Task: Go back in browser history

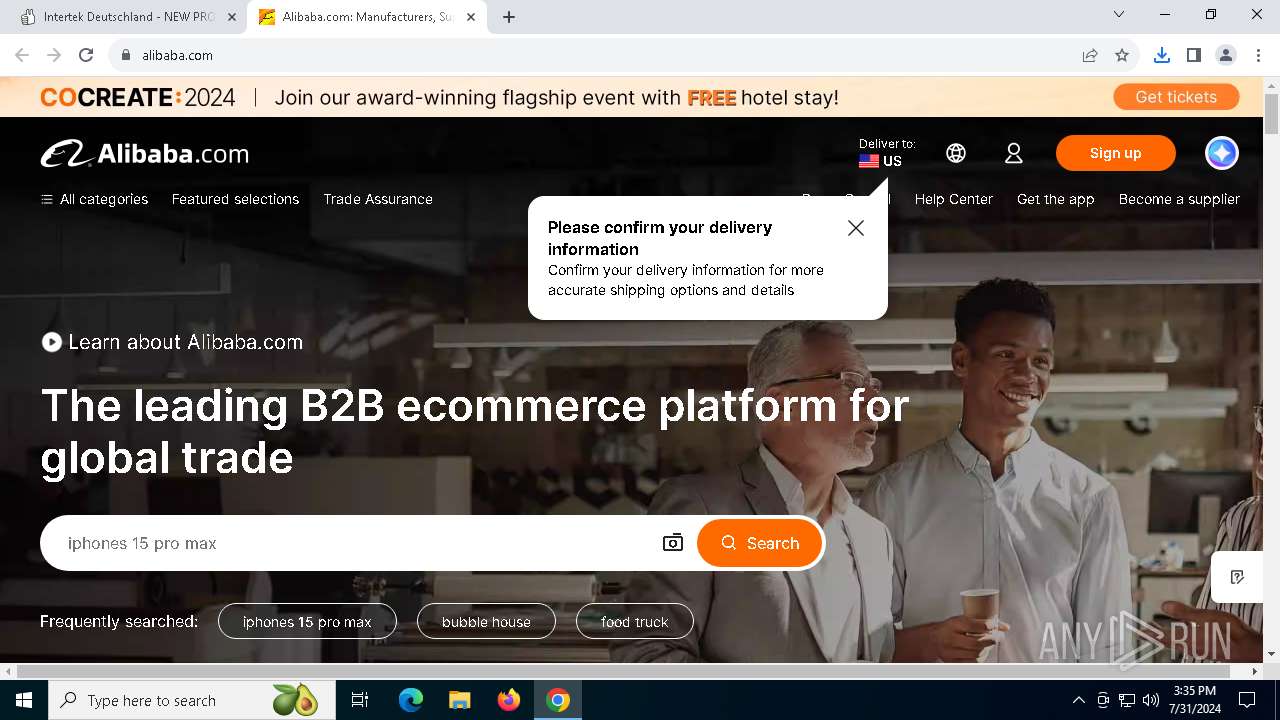Action: [x=22, y=55]
